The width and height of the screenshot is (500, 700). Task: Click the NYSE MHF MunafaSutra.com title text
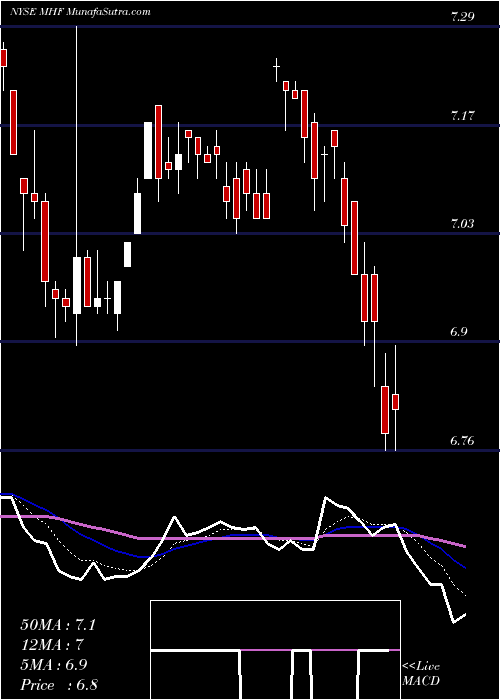[80, 12]
